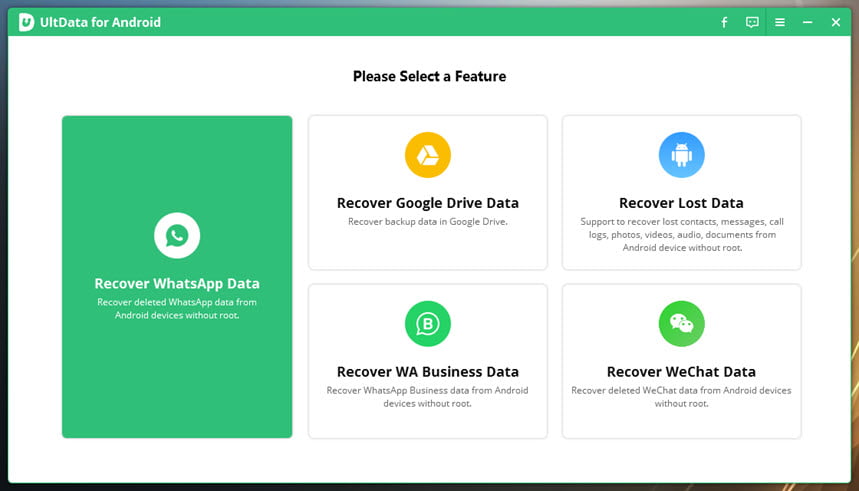This screenshot has width=859, height=491.
Task: Open the hamburger menu icon
Action: pyautogui.click(x=780, y=22)
